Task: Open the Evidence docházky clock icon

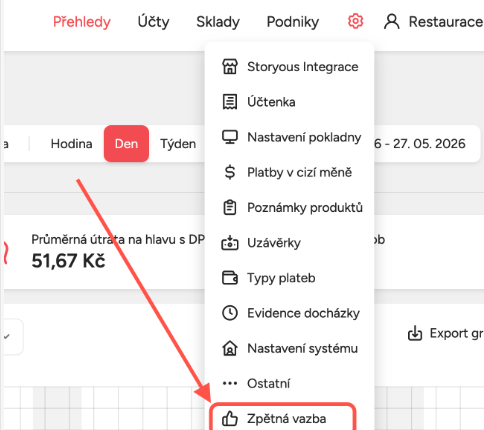Action: point(230,313)
